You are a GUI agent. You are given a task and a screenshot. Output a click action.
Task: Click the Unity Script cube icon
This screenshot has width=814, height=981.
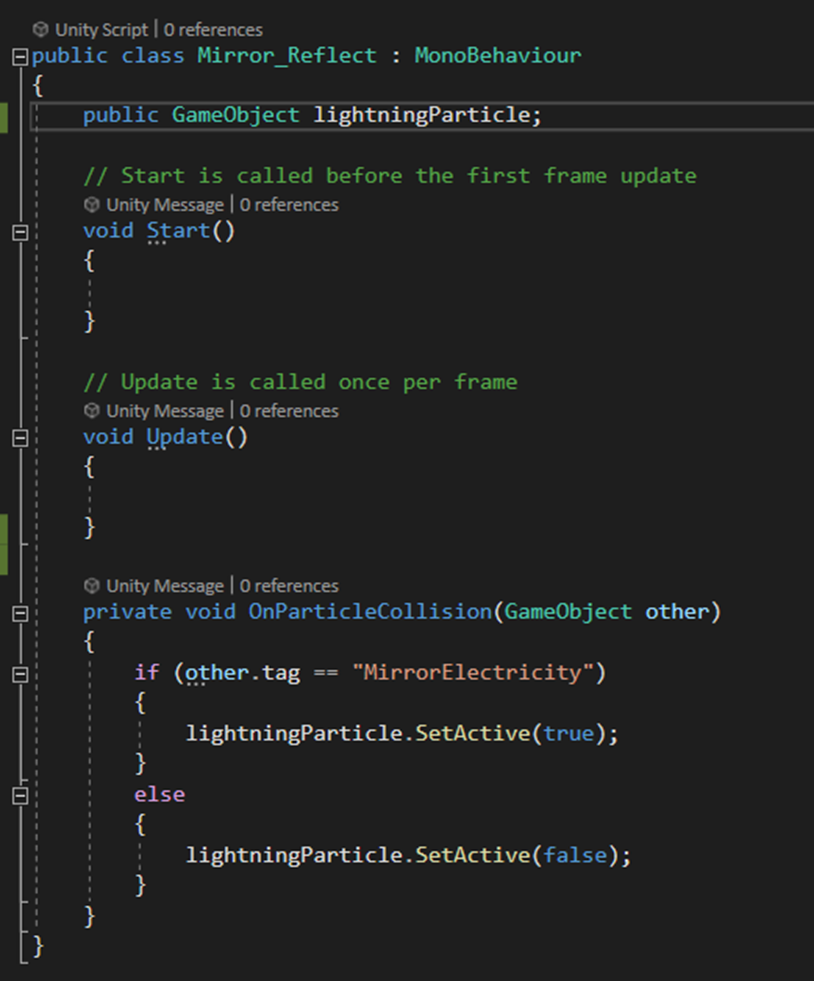41,29
